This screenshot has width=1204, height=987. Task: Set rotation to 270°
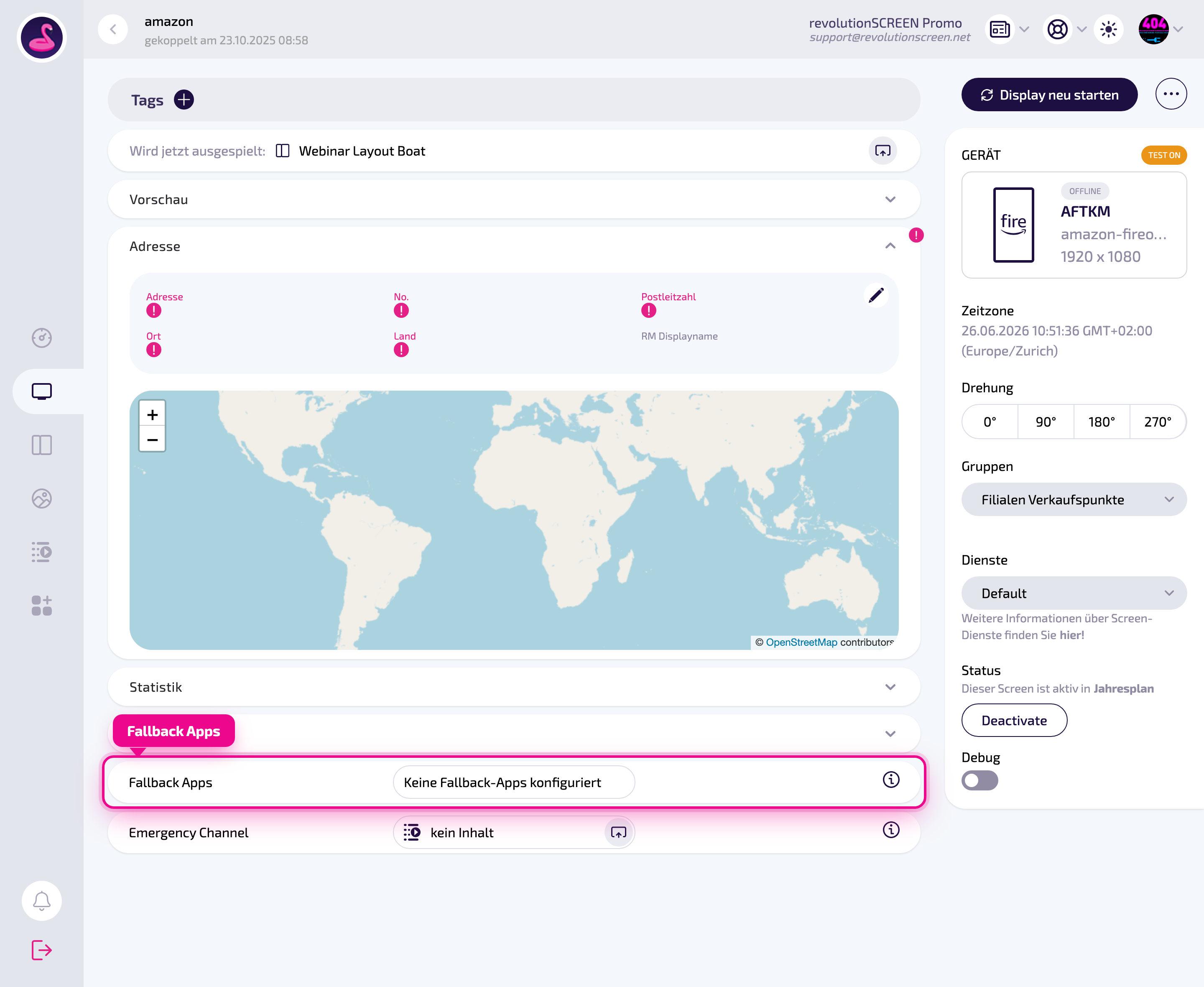(x=1158, y=422)
